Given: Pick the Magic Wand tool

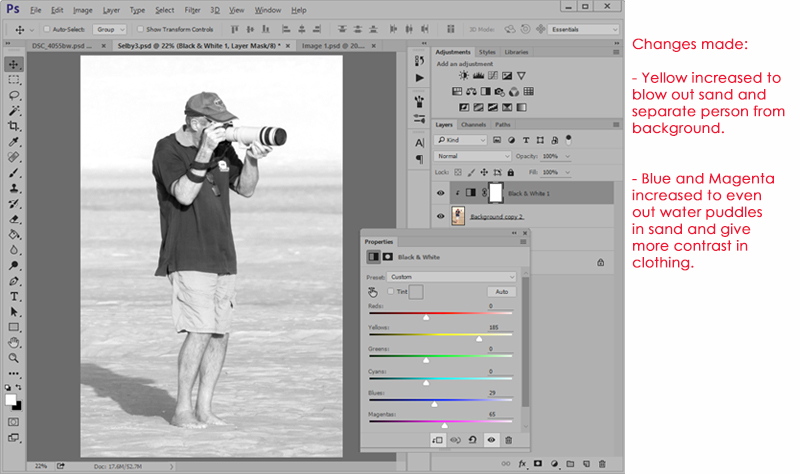Looking at the screenshot, I should 14,110.
